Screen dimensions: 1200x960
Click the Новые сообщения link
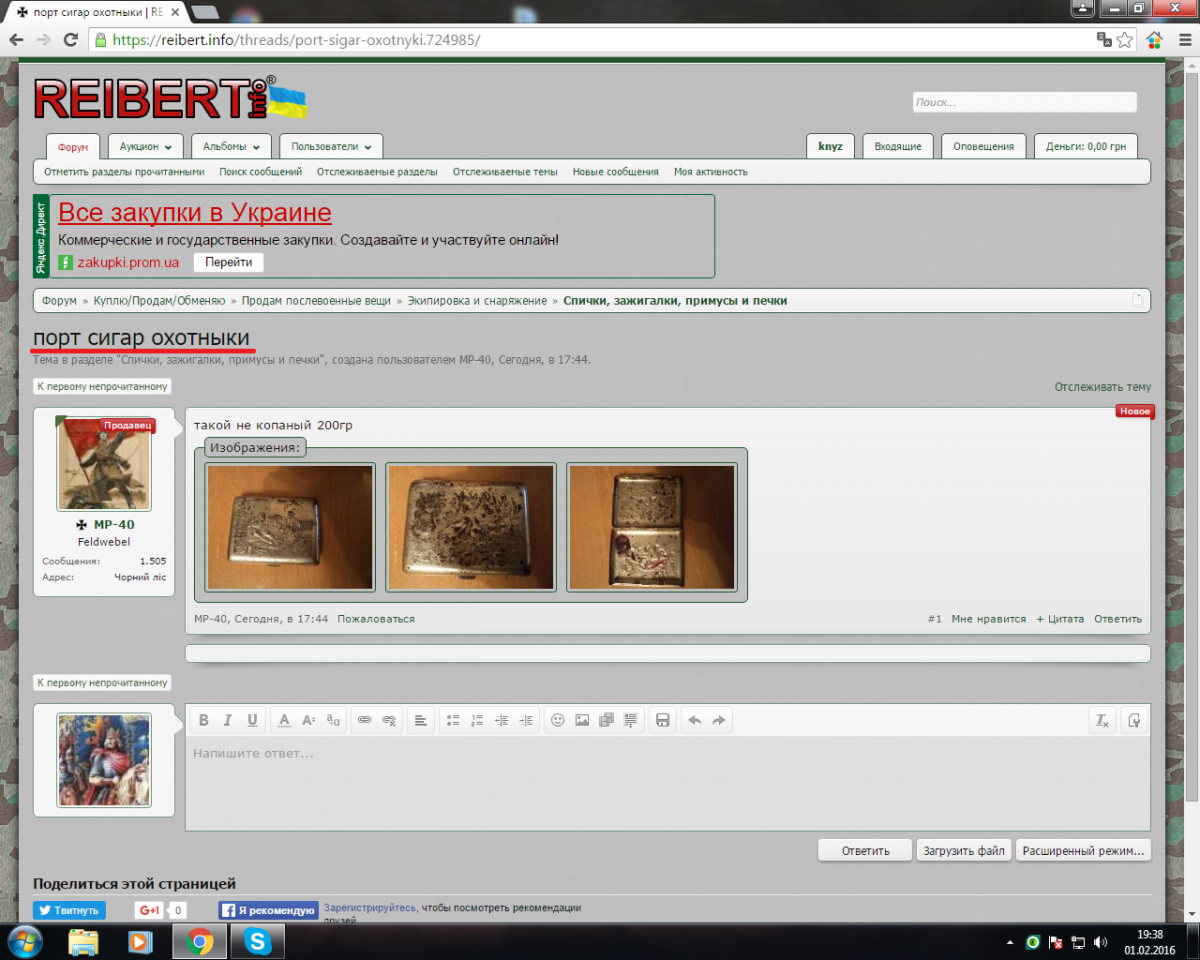[x=615, y=172]
